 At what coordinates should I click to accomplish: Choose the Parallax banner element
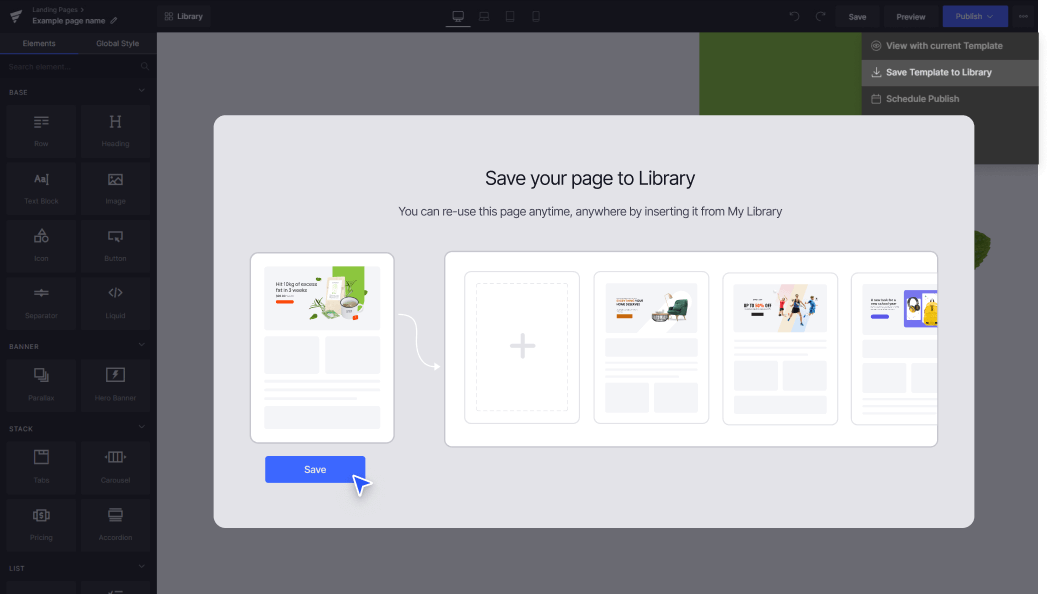pyautogui.click(x=41, y=384)
